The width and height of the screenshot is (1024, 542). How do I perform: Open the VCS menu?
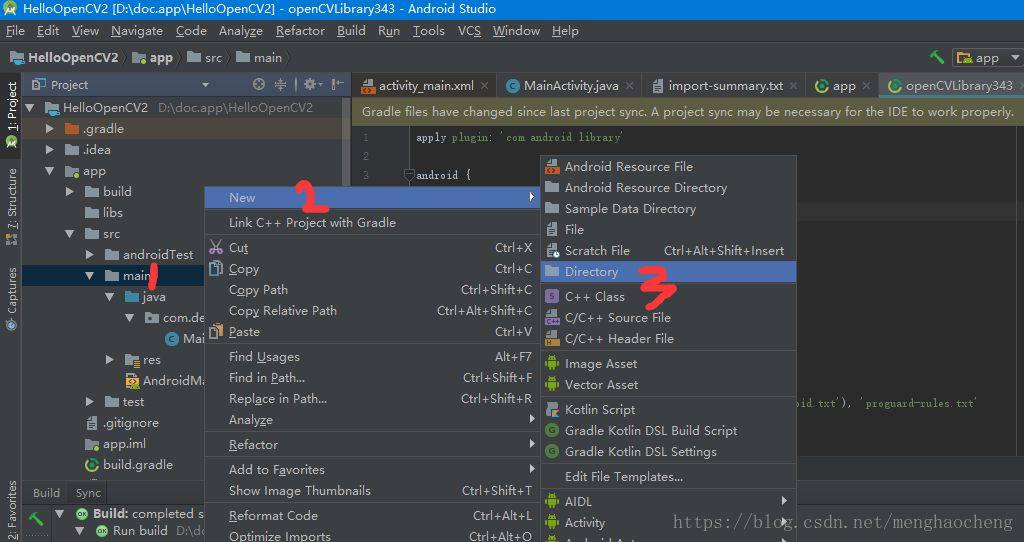coord(469,31)
